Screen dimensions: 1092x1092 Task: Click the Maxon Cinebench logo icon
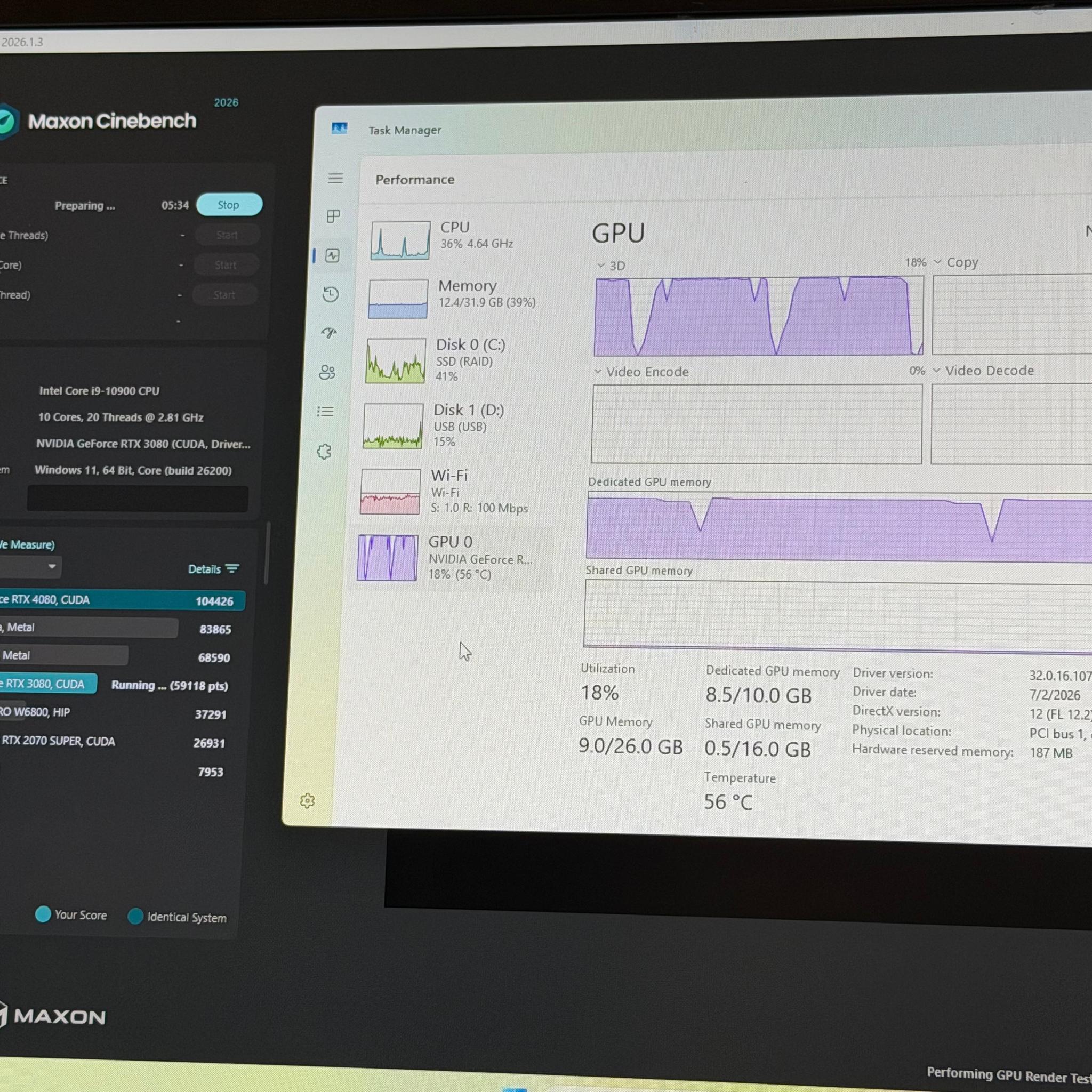point(7,121)
